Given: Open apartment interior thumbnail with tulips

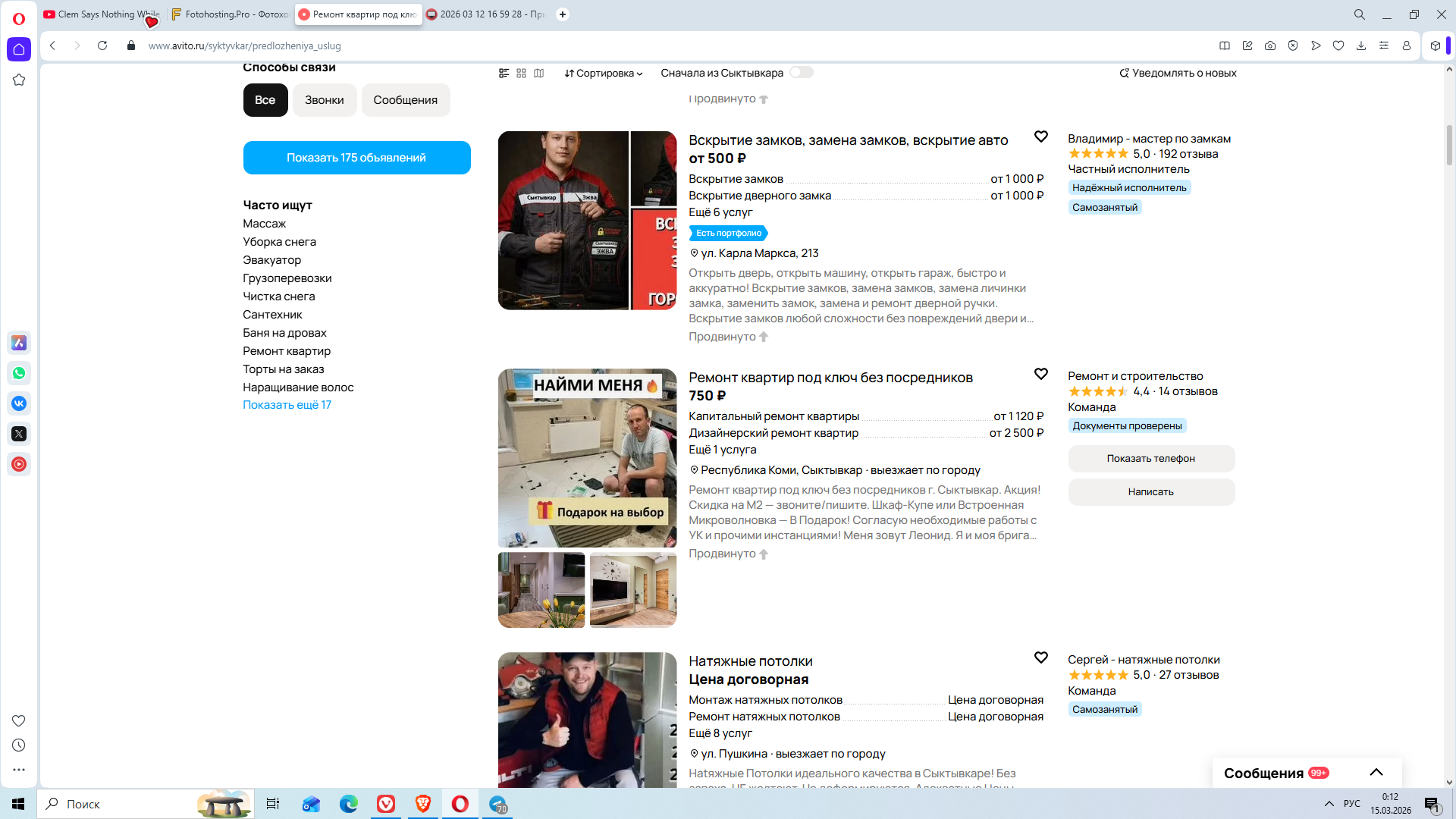Looking at the screenshot, I should 541,590.
